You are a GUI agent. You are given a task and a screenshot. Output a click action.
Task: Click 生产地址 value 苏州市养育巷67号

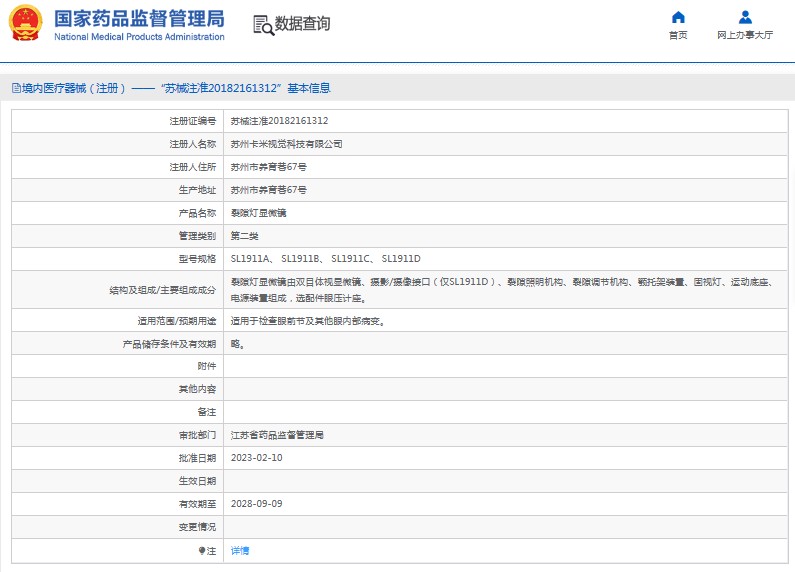click(269, 190)
